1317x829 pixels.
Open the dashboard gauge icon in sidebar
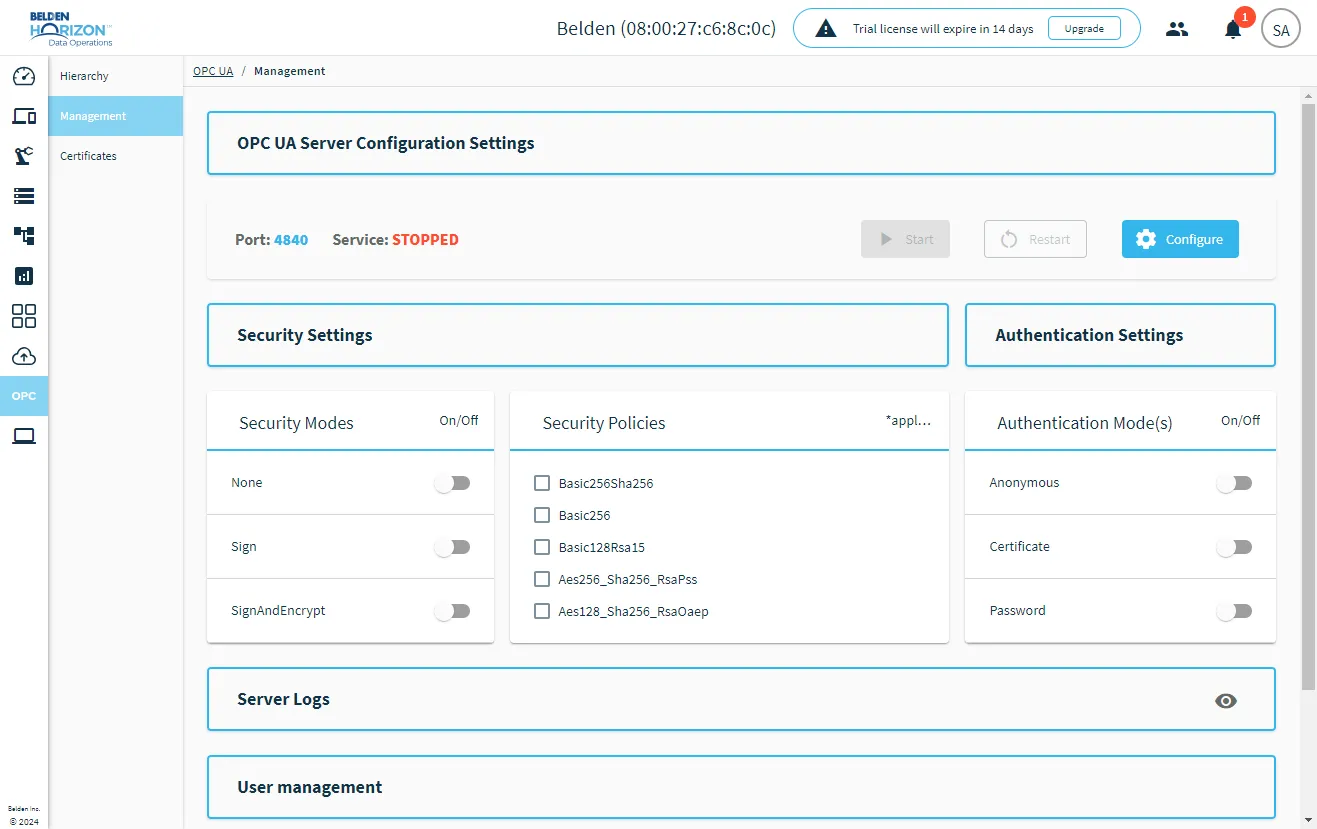[x=24, y=76]
